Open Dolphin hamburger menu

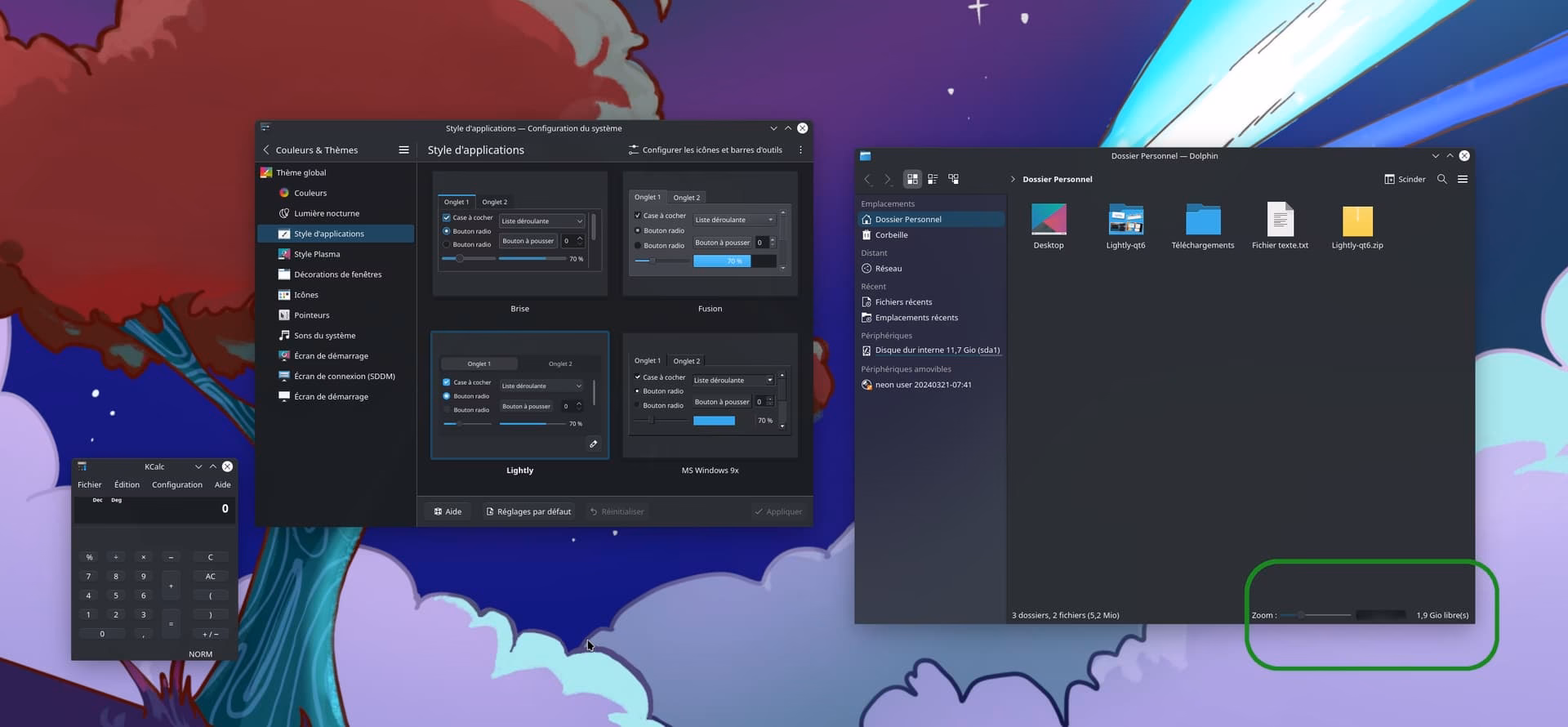click(1463, 180)
